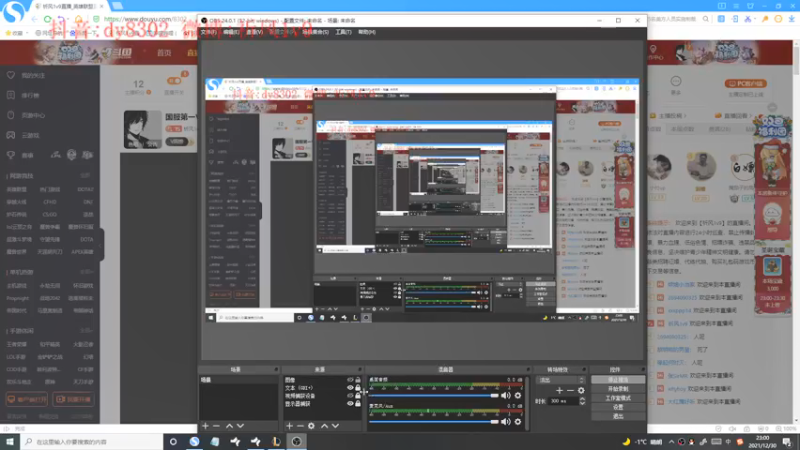This screenshot has width=800, height=450.
Task: Toggle the lock of the 视频捕获设备 source
Action: pos(358,395)
